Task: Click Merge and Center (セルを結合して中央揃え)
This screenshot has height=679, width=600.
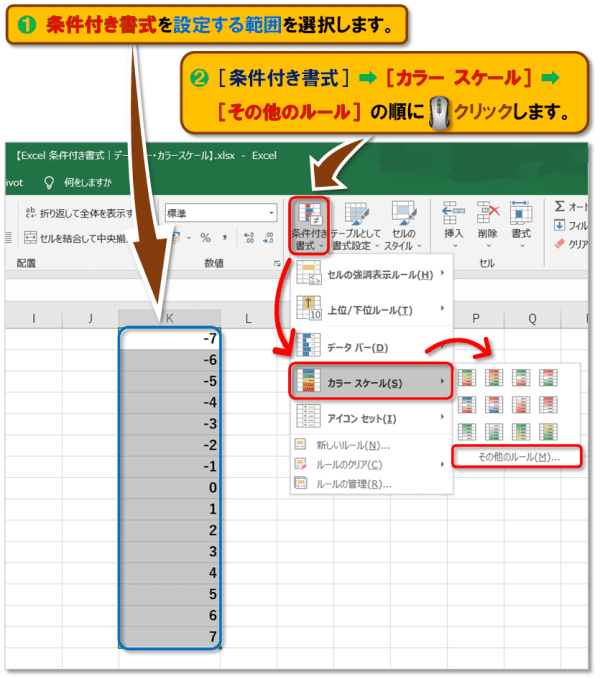Action: click(x=76, y=238)
